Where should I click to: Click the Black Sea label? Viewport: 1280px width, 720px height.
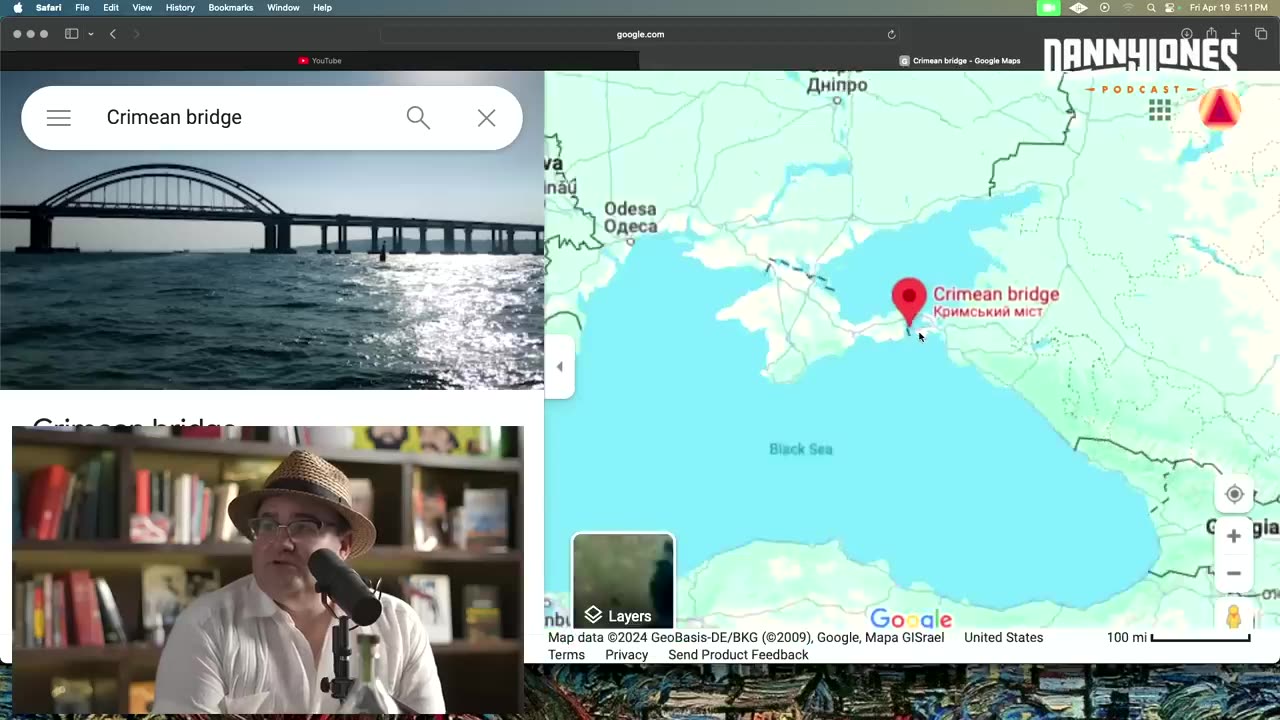tap(800, 449)
